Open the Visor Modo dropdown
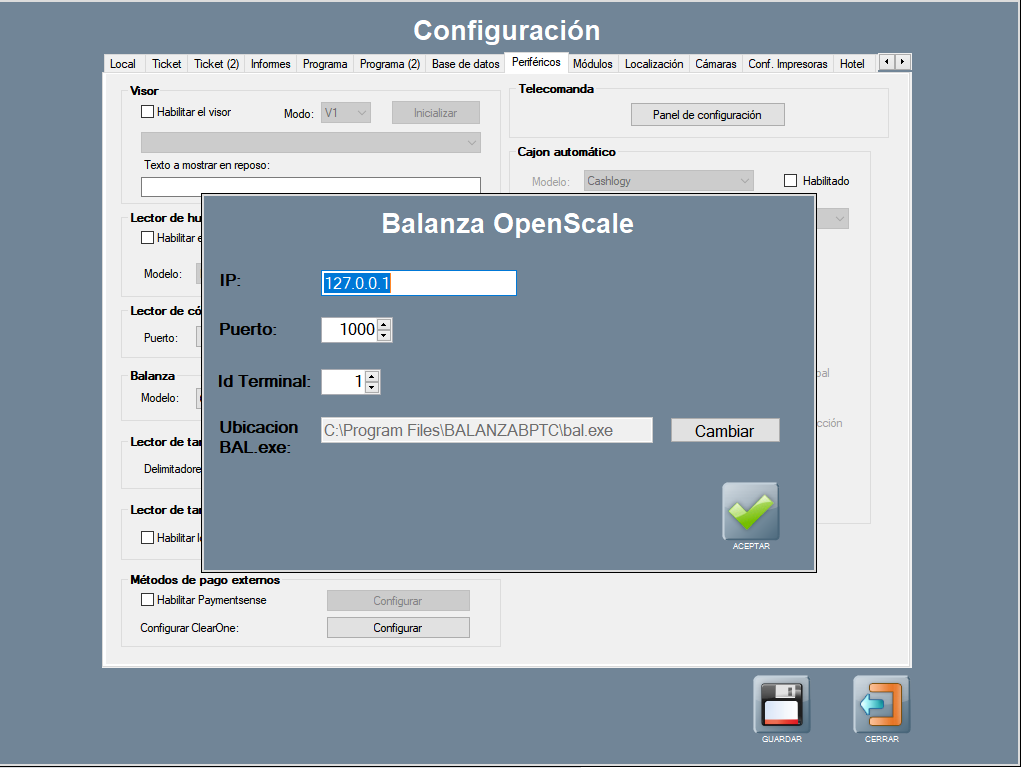 tap(346, 113)
